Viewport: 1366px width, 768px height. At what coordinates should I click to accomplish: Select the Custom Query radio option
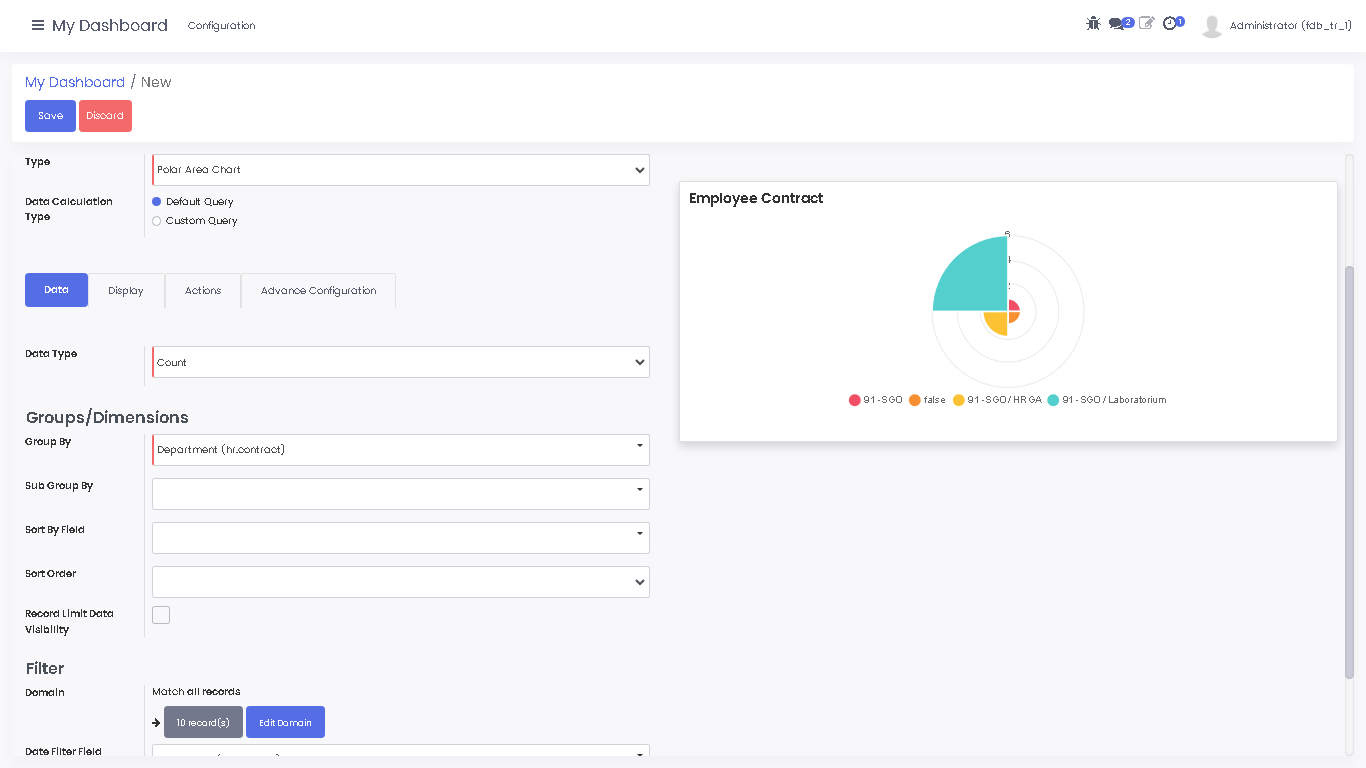157,221
